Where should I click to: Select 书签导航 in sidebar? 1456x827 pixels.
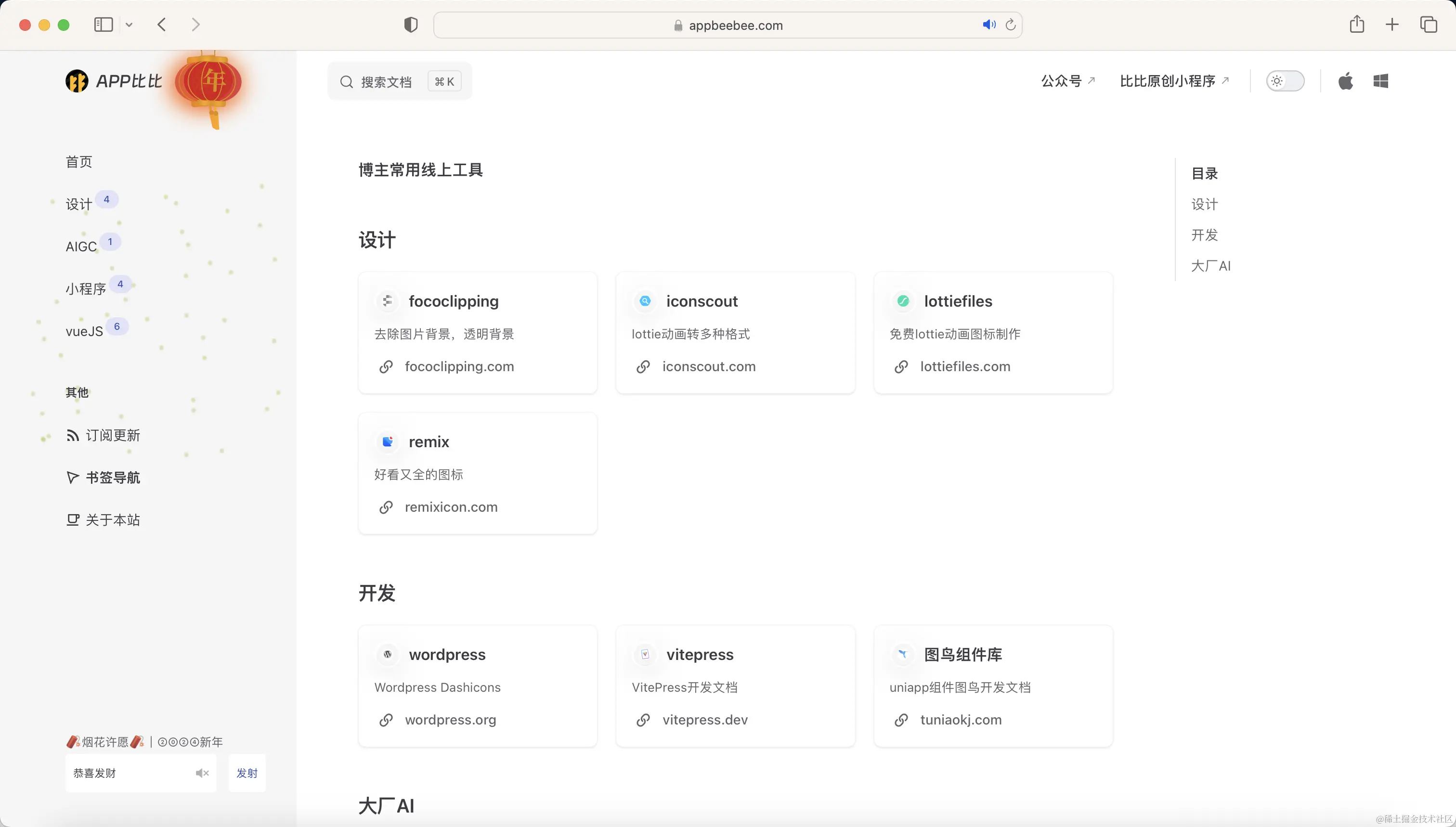coord(113,478)
